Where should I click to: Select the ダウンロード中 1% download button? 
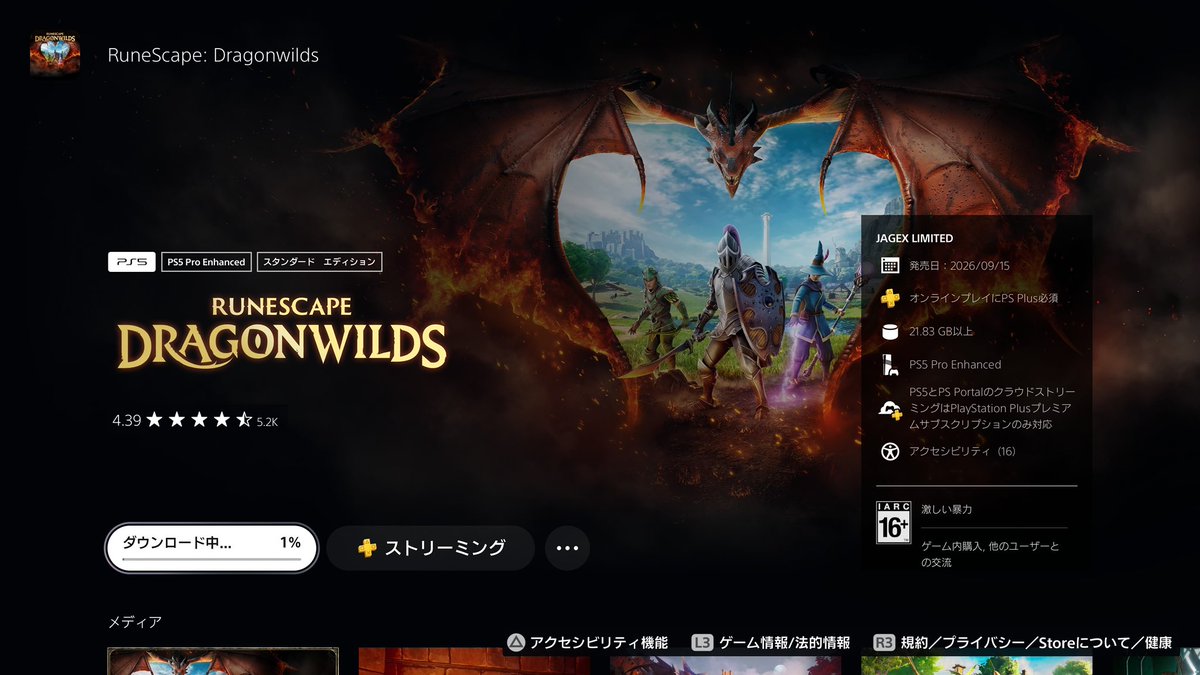[212, 547]
